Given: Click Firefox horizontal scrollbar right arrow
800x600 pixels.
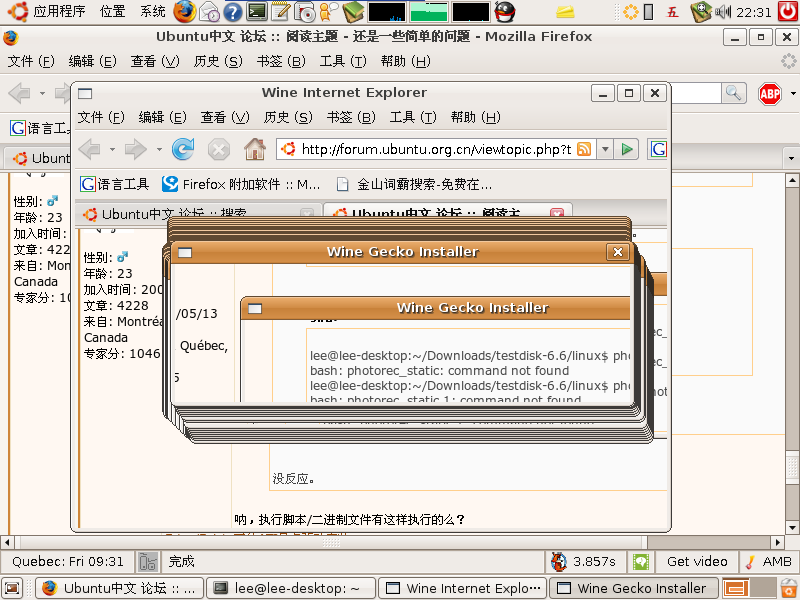Looking at the screenshot, I should pos(779,542).
